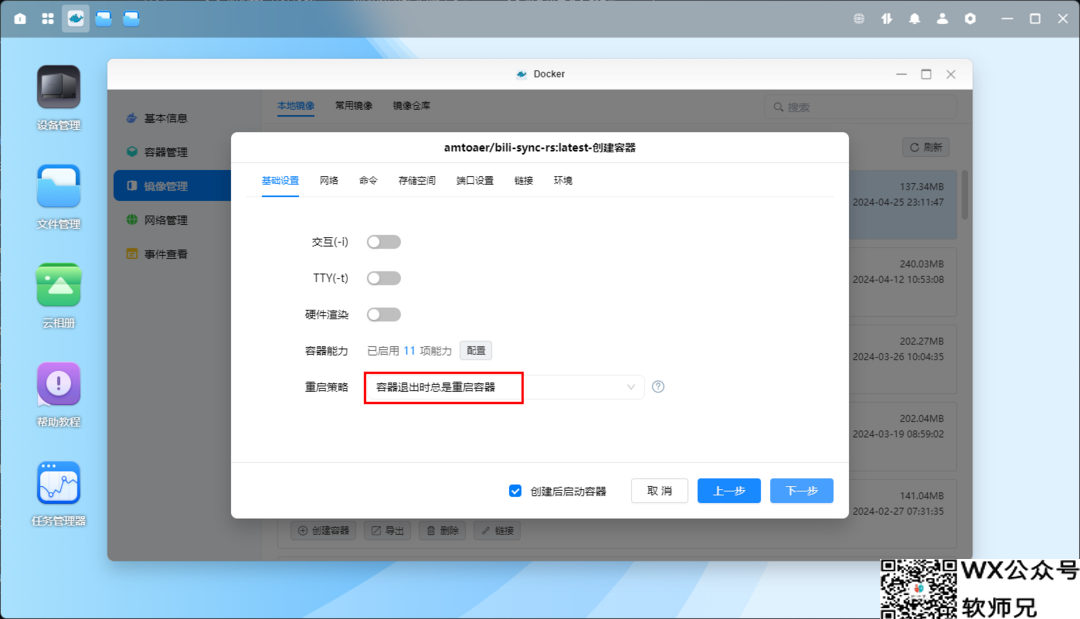
Task: Select 本地镜像 tab in Docker window
Action: click(x=295, y=106)
